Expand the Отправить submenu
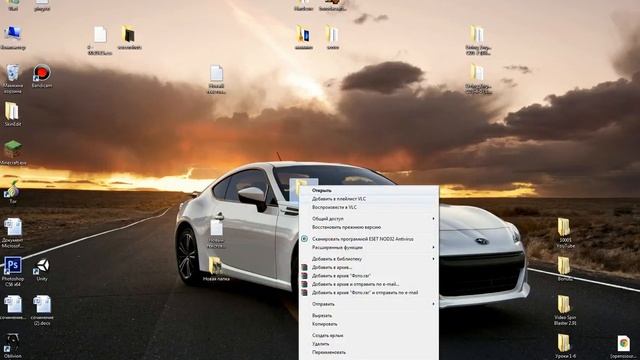 point(369,304)
